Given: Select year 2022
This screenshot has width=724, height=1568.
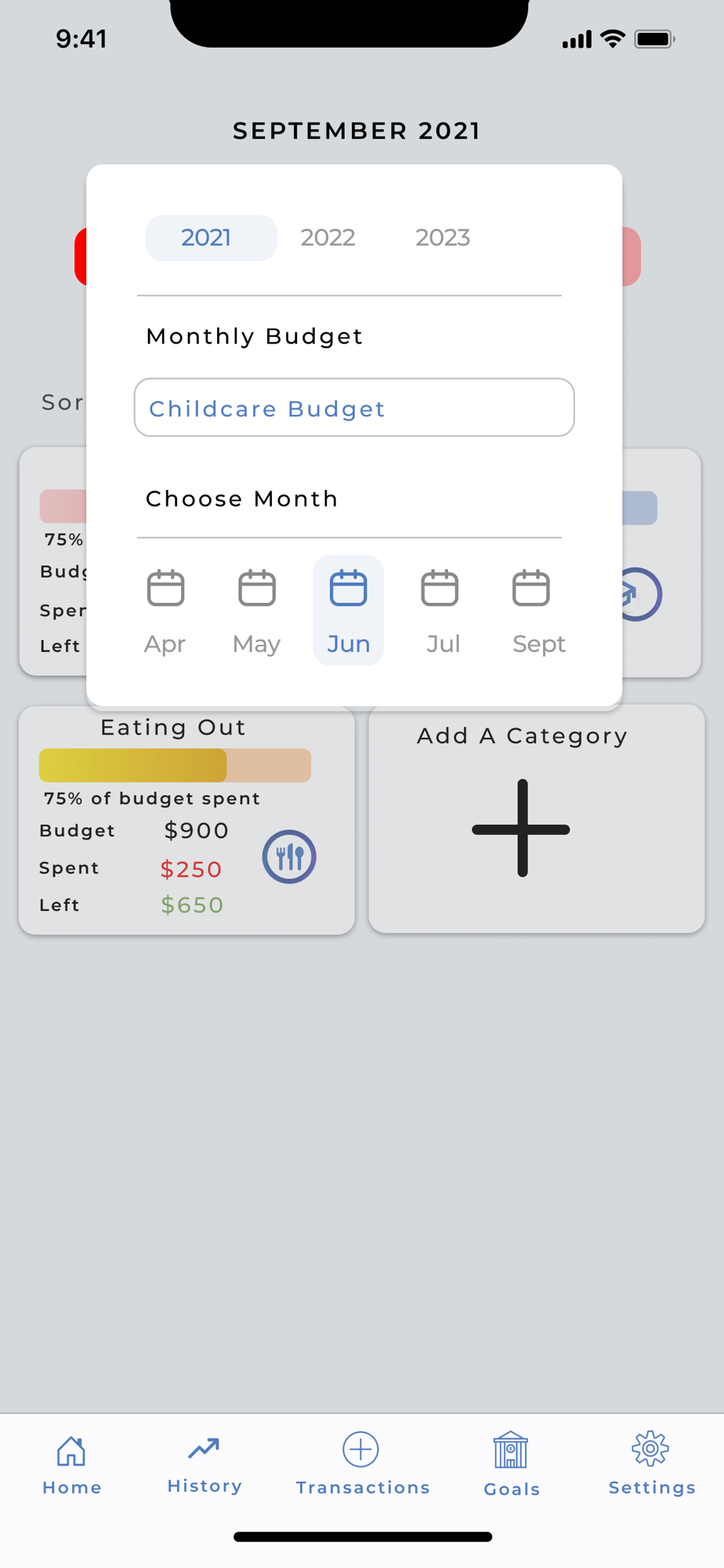Looking at the screenshot, I should 328,238.
